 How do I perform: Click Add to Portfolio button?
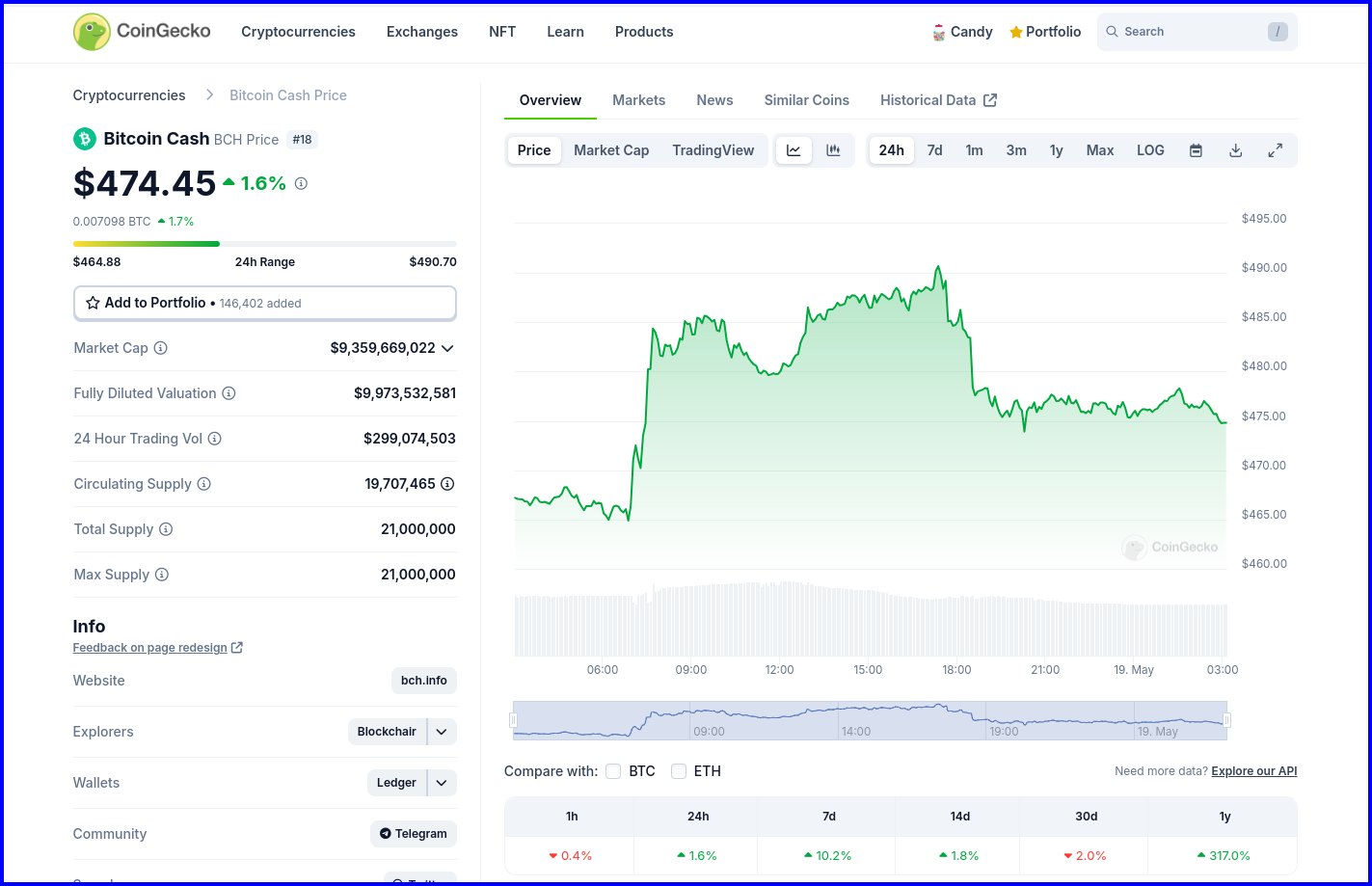pos(264,303)
